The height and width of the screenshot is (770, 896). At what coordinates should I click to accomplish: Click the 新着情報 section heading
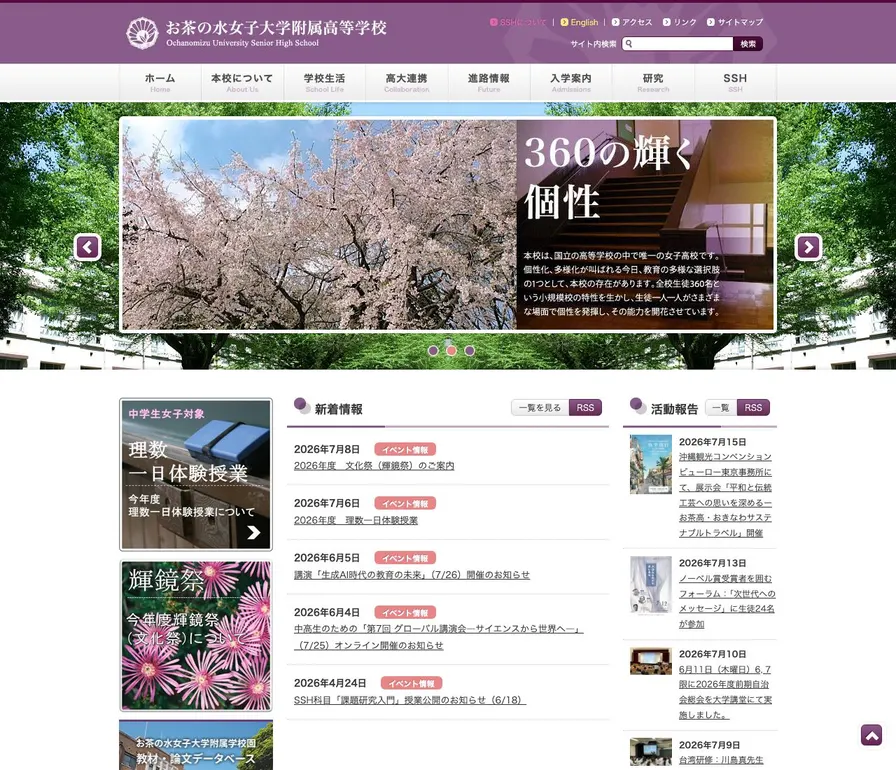(339, 409)
